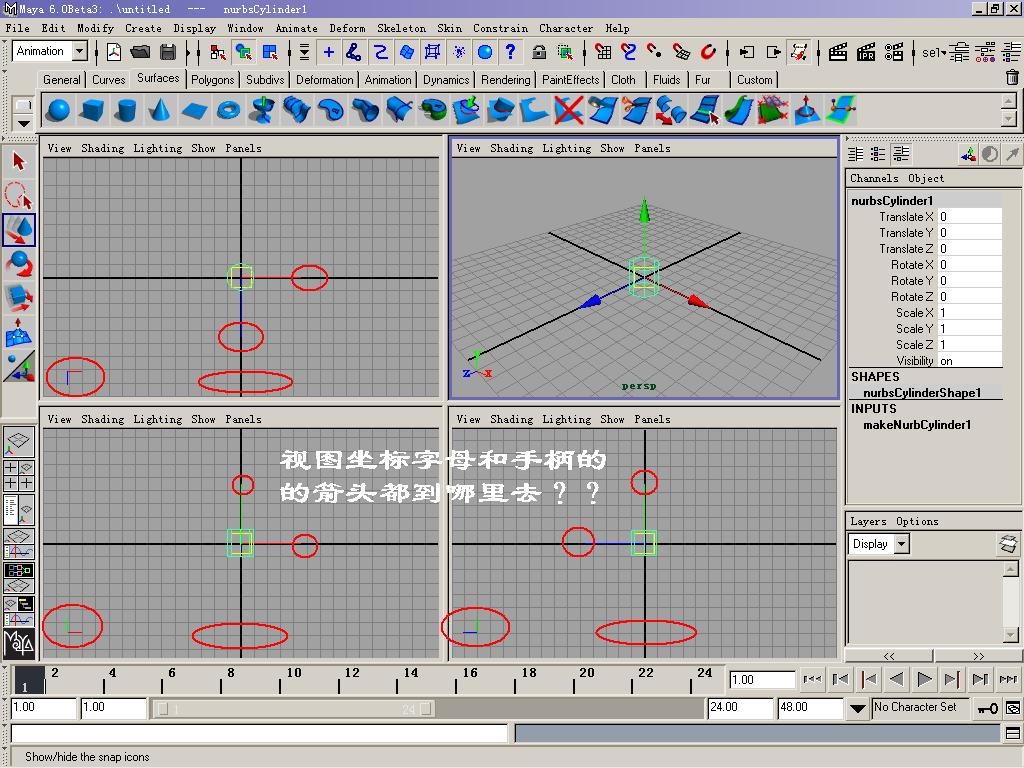The image size is (1024, 768).
Task: Click the question mark help icon
Action: click(510, 52)
